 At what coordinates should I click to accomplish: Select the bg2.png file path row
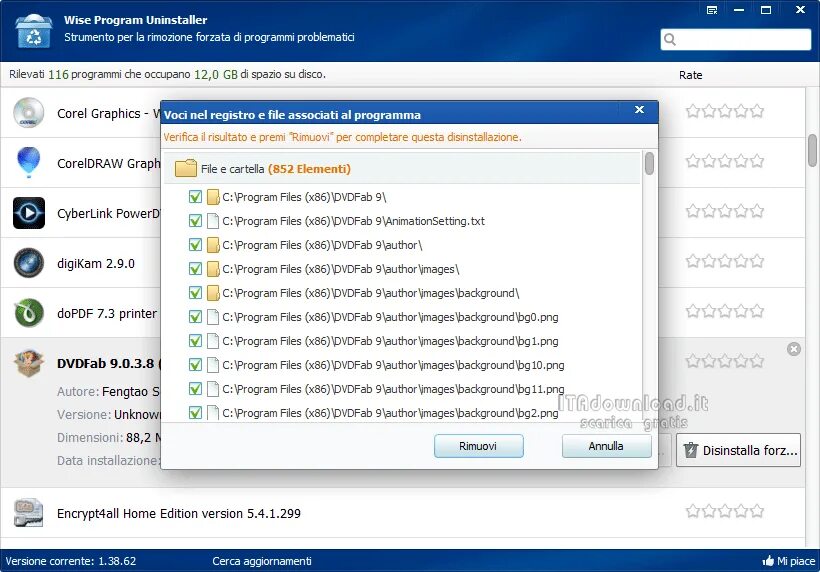point(390,413)
